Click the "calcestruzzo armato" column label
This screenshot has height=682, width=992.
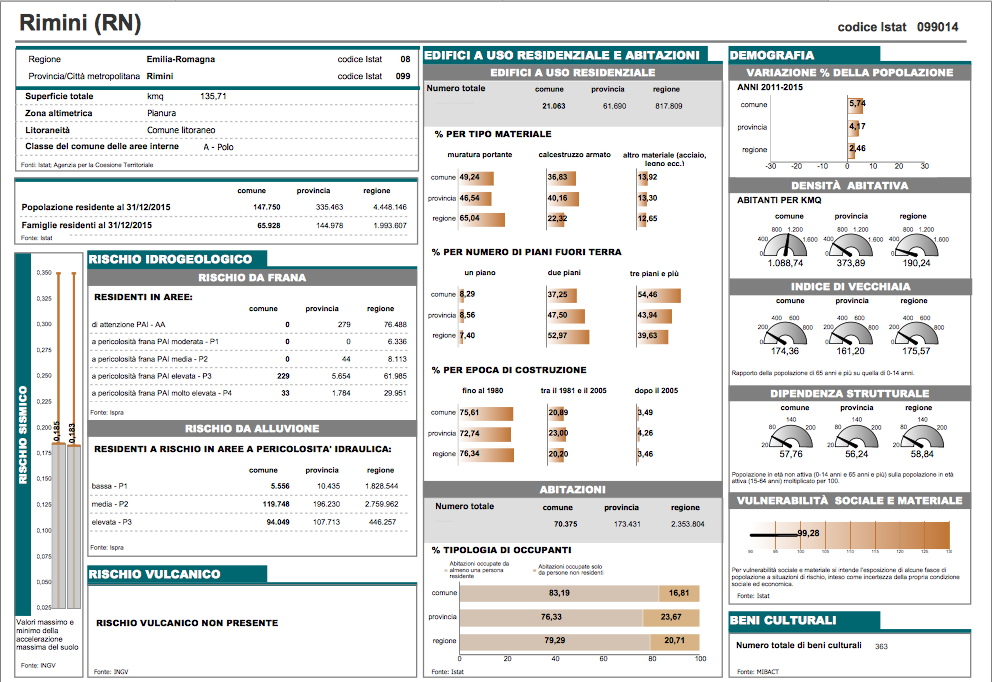click(574, 155)
